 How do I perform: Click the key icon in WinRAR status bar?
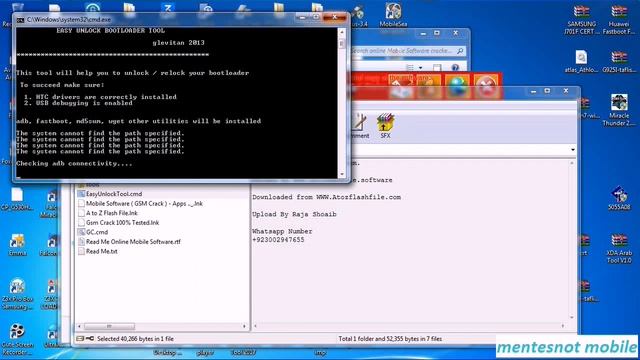[89, 338]
